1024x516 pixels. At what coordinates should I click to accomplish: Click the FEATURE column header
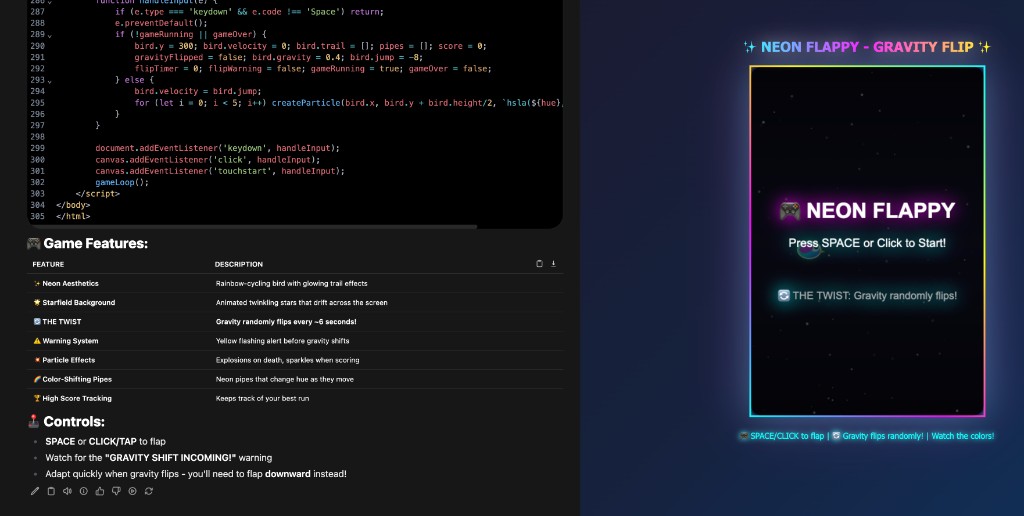point(48,265)
